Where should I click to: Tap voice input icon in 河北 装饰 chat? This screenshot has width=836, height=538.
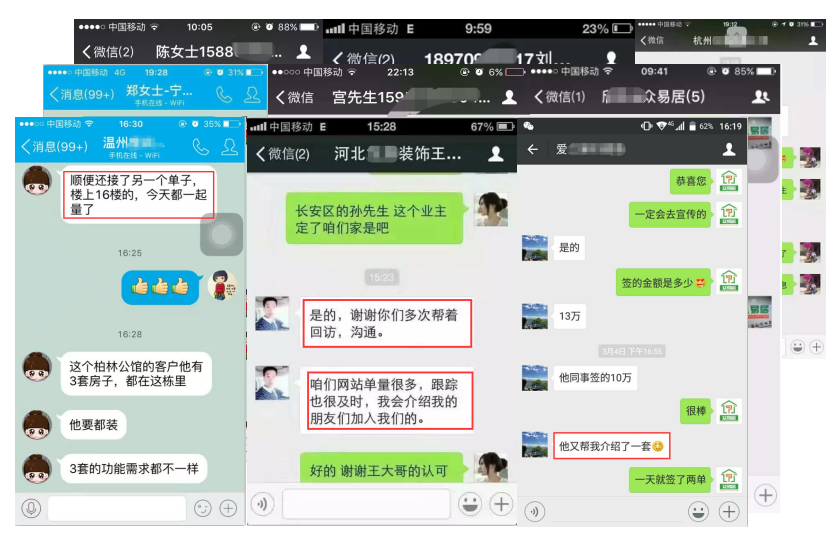coord(263,504)
